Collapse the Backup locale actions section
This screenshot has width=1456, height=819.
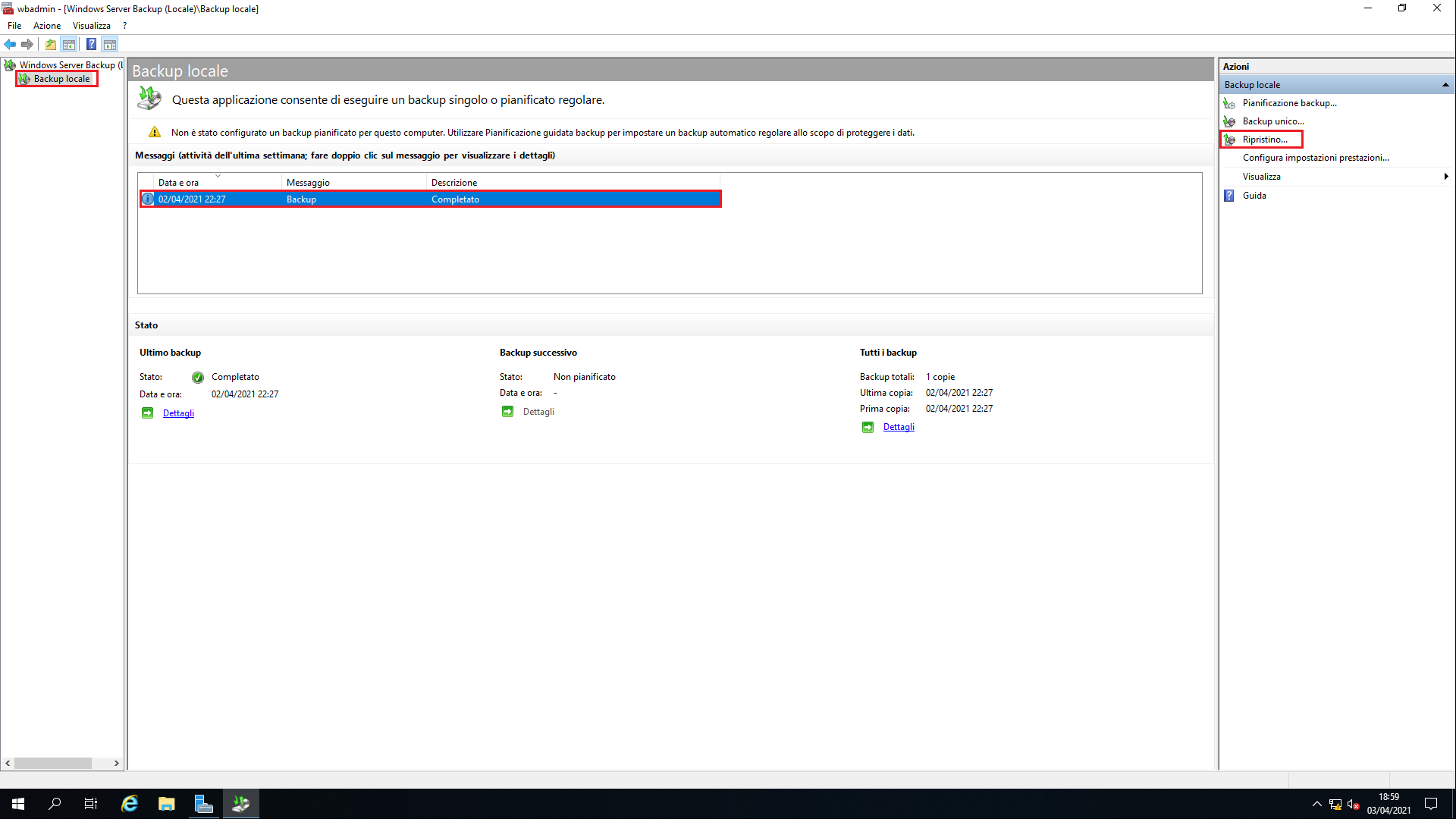[1445, 85]
